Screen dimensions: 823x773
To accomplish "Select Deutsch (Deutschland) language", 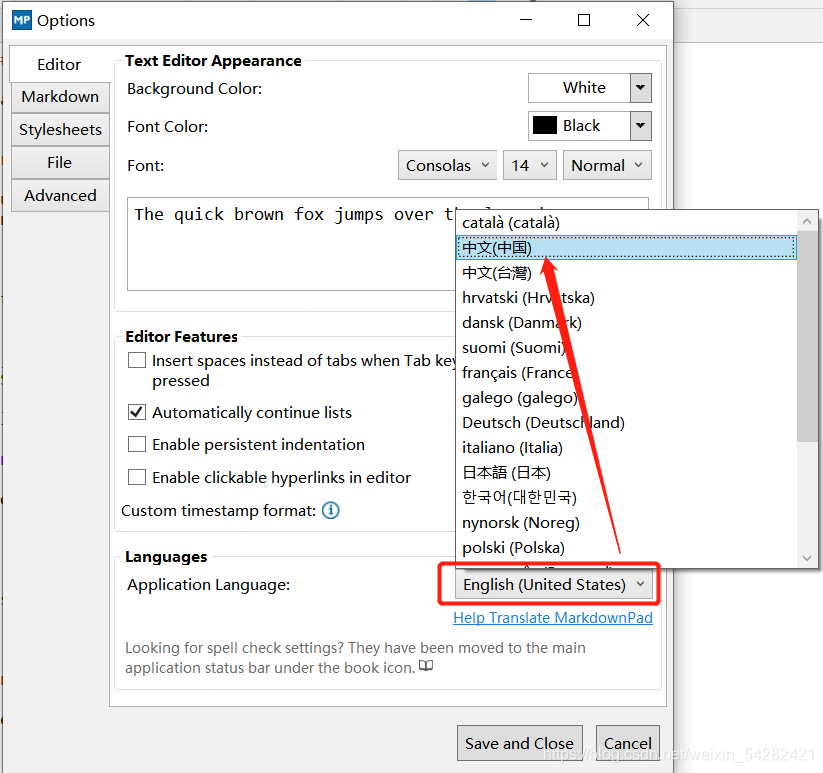I will click(x=626, y=422).
